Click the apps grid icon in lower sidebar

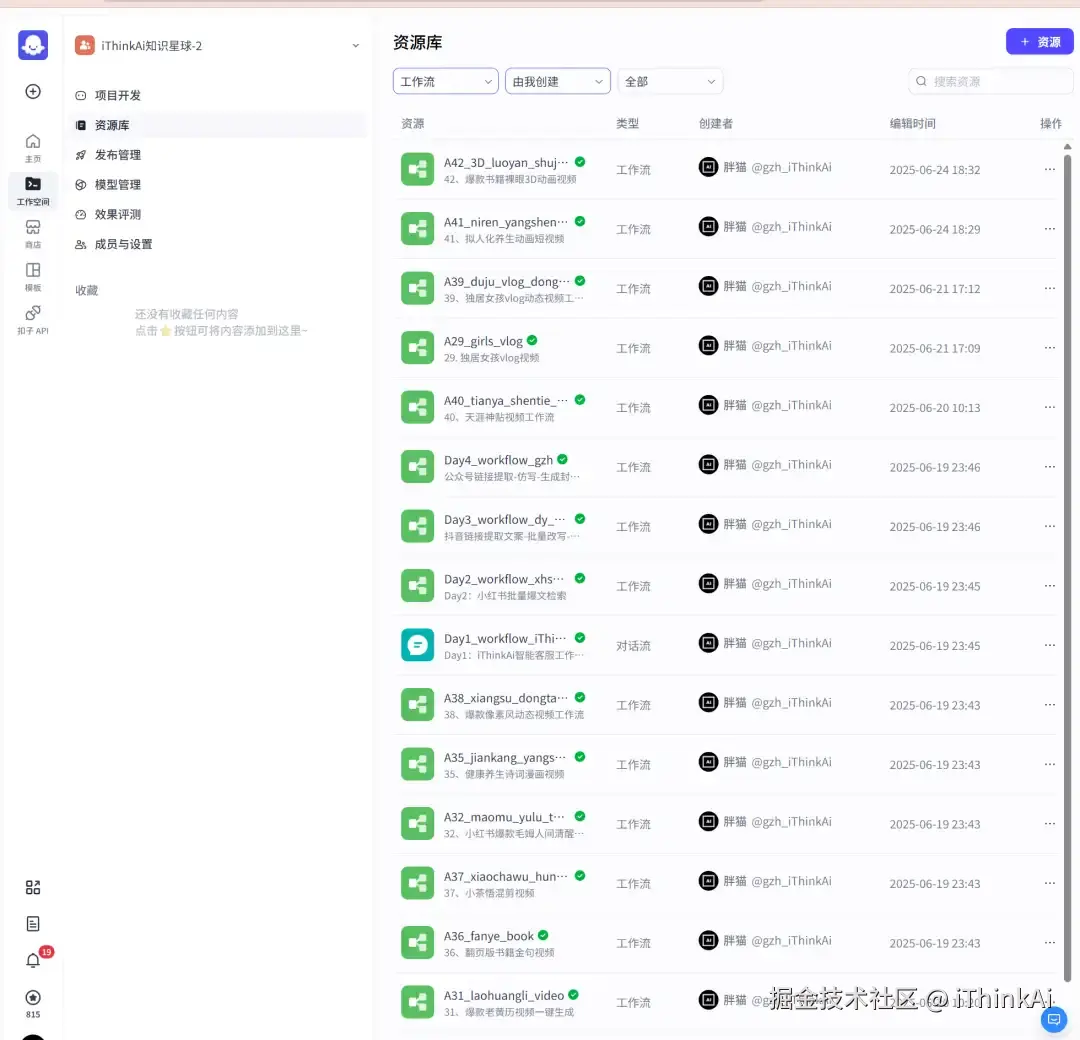[x=33, y=887]
